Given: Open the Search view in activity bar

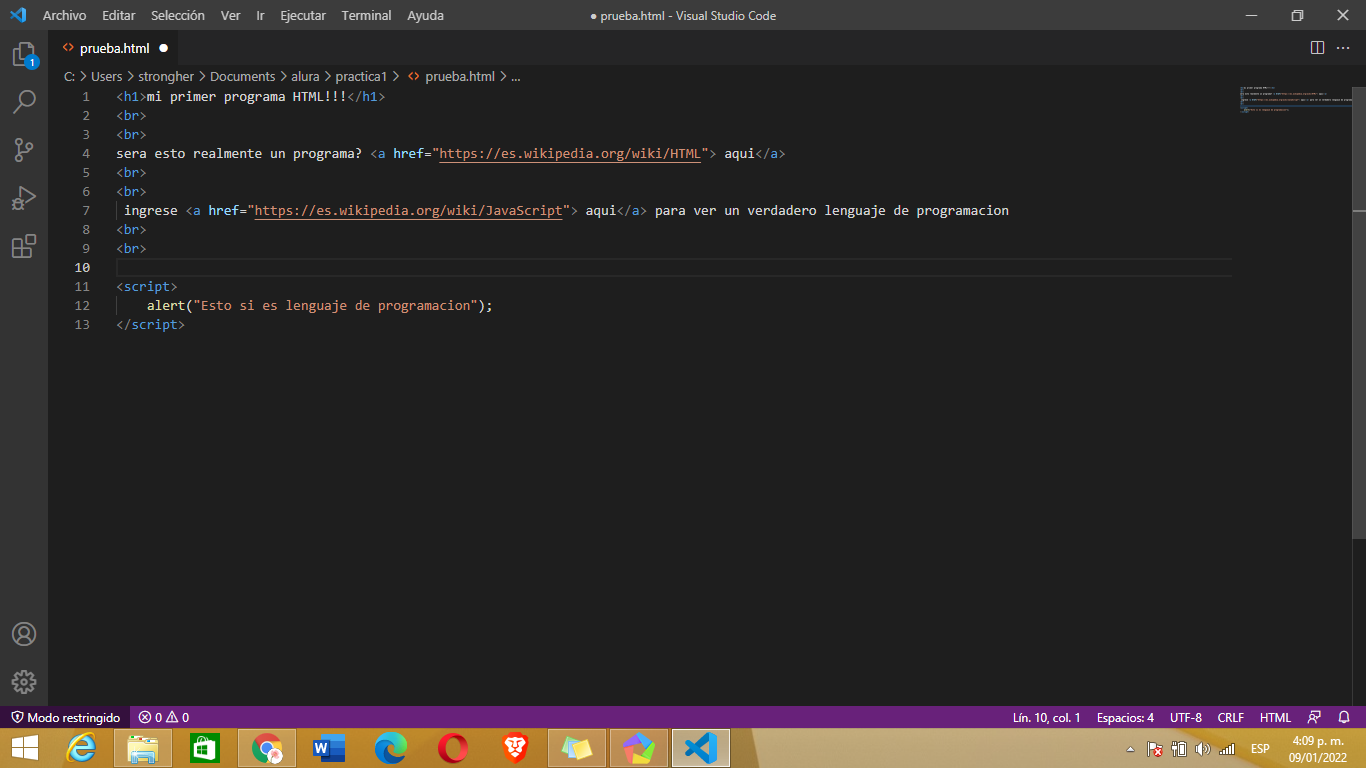Looking at the screenshot, I should click(24, 102).
